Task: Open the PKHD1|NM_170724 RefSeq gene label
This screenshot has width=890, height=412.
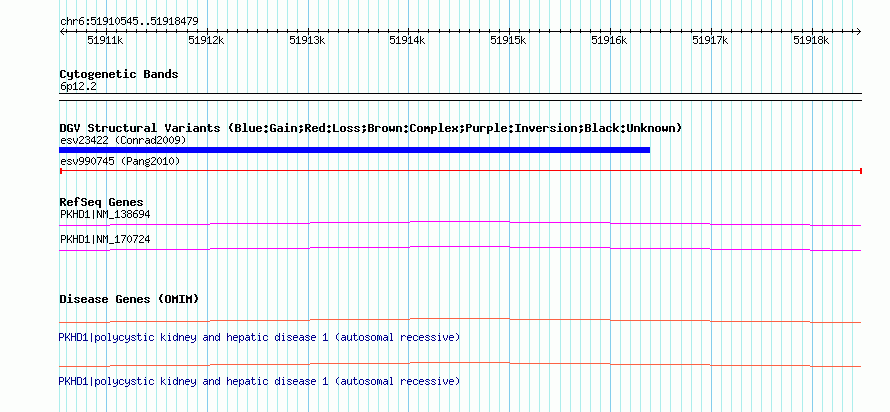Action: [105, 239]
